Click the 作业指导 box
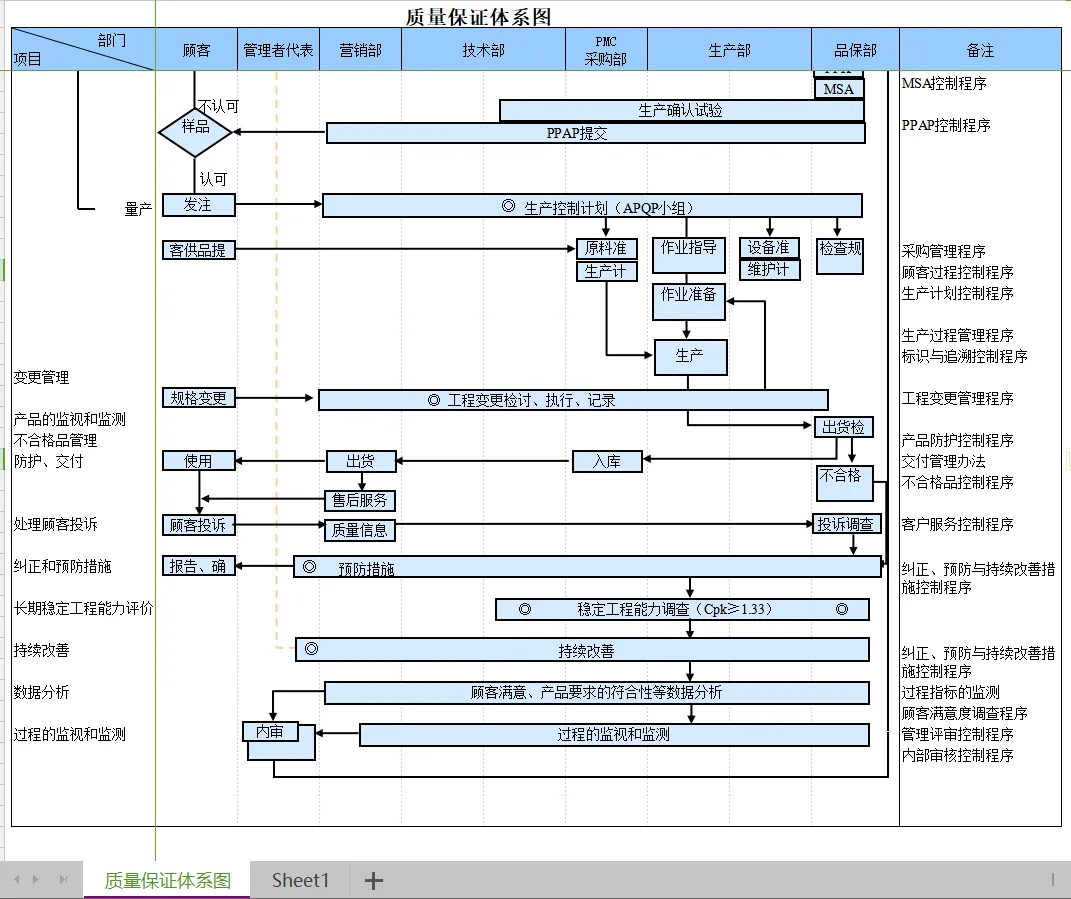 (688, 255)
